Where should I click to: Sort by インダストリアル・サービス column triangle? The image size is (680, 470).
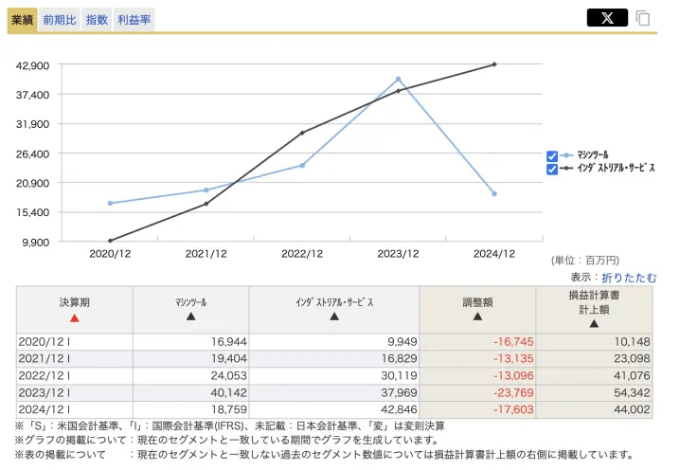(334, 317)
